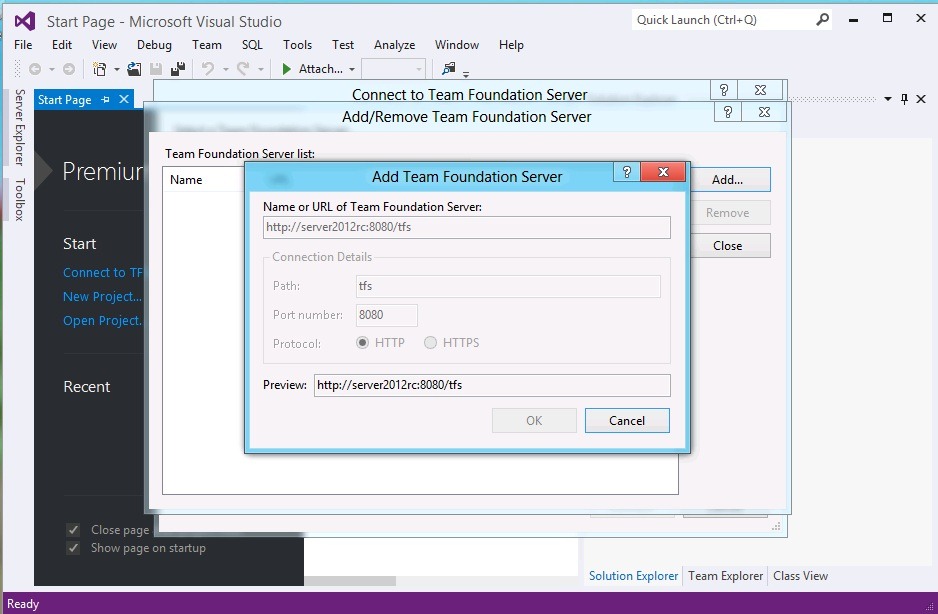Open the solution configurations combo box
Screen dimensions: 938x614
tap(393, 69)
